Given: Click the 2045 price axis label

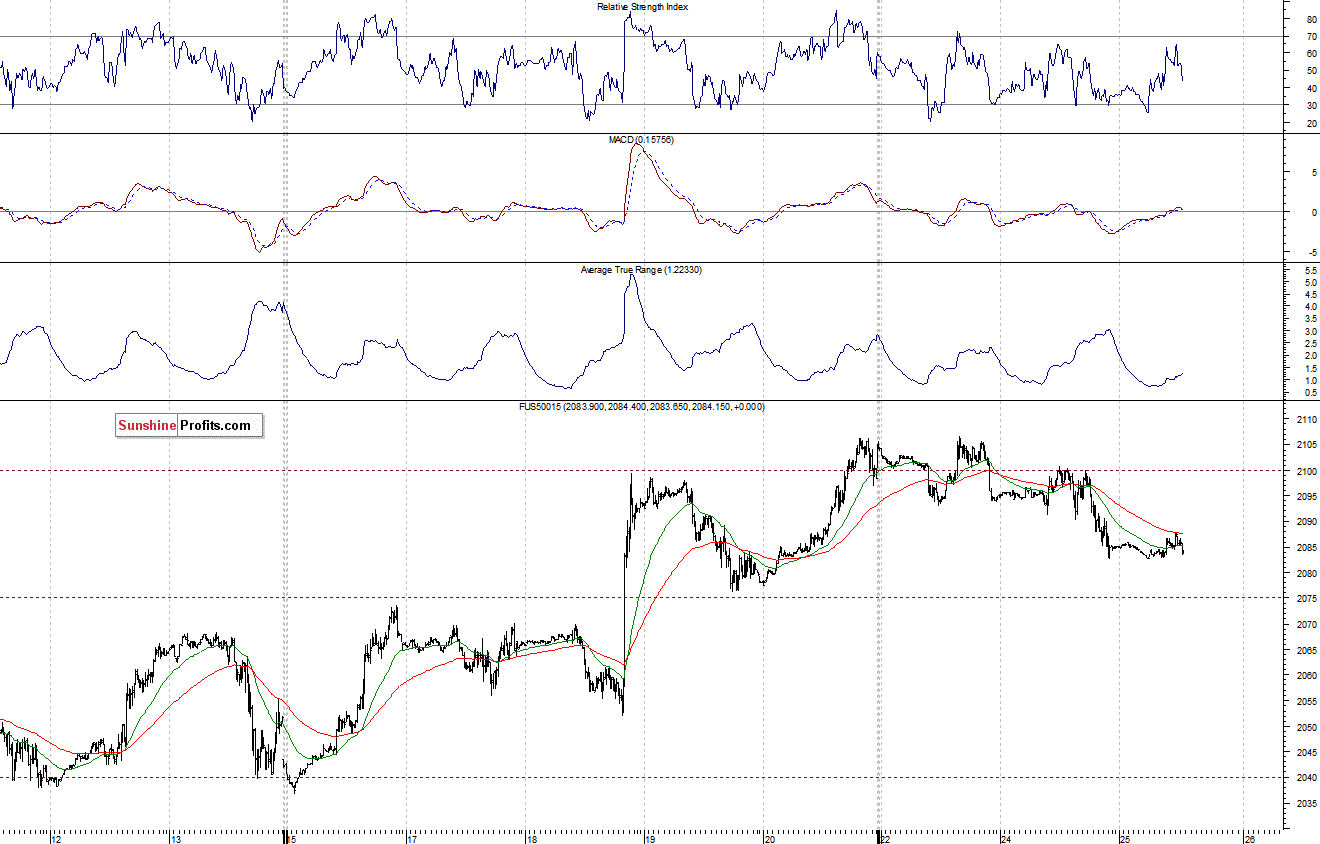Looking at the screenshot, I should click(x=1307, y=753).
